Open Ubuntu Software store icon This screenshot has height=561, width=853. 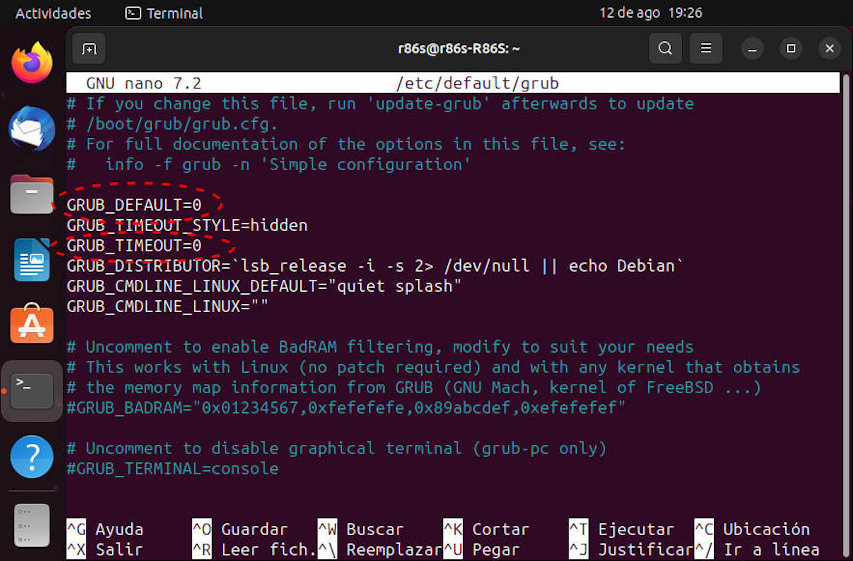tap(32, 324)
